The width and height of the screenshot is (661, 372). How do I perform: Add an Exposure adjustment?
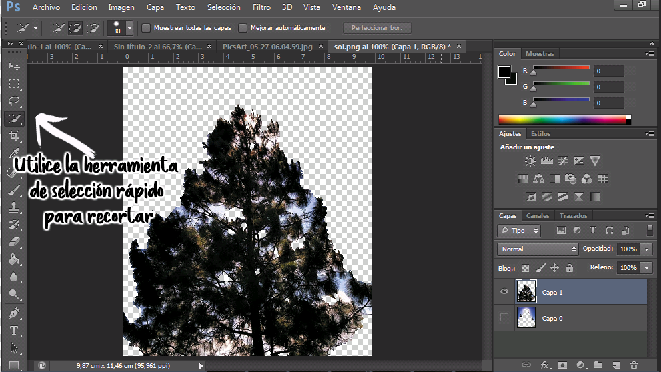[x=579, y=161]
